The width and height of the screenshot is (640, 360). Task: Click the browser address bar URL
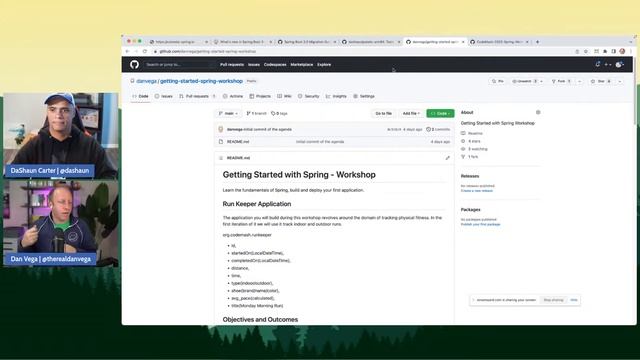(208, 51)
